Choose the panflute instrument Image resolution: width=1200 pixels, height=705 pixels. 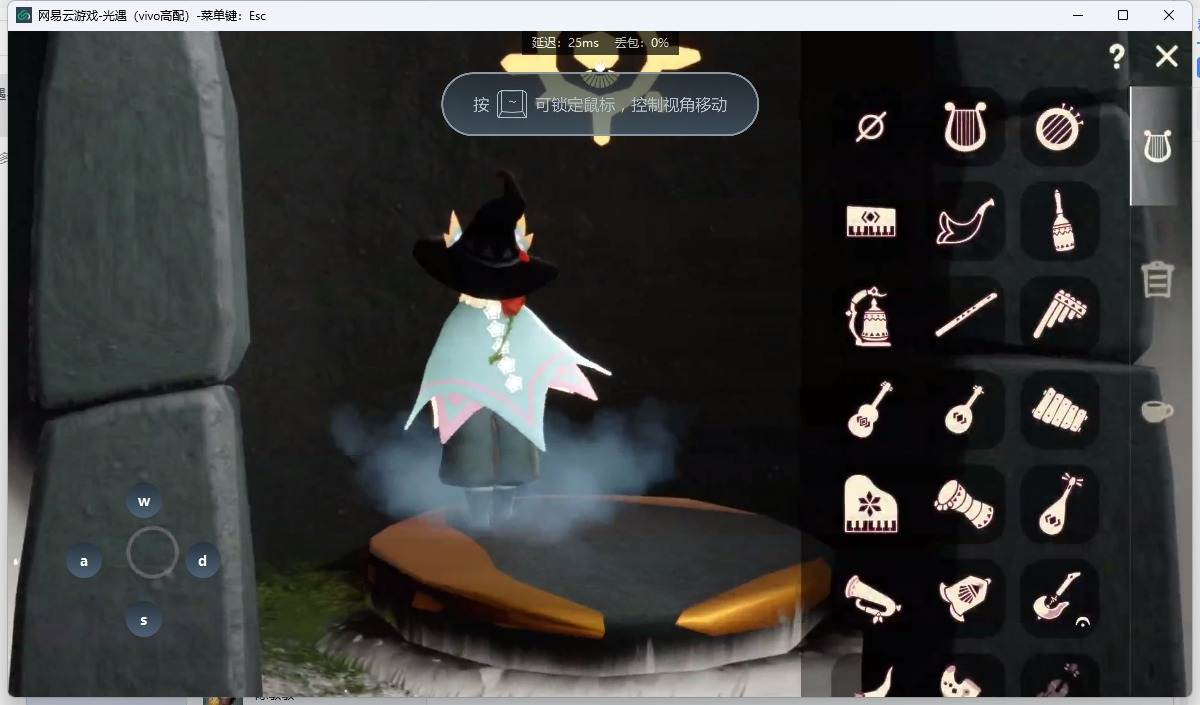click(1059, 315)
